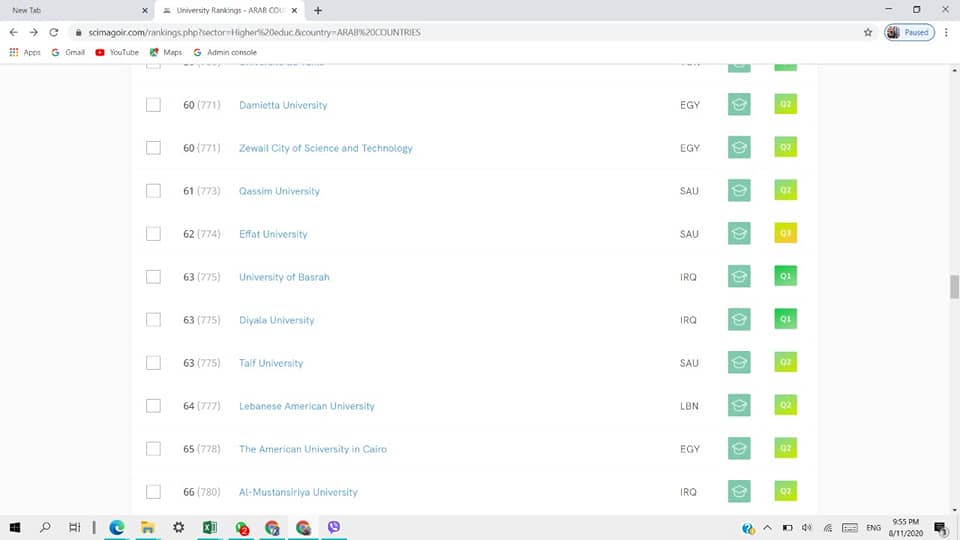Click the graduation cap icon for Damietta University
This screenshot has width=960, height=540.
point(739,104)
